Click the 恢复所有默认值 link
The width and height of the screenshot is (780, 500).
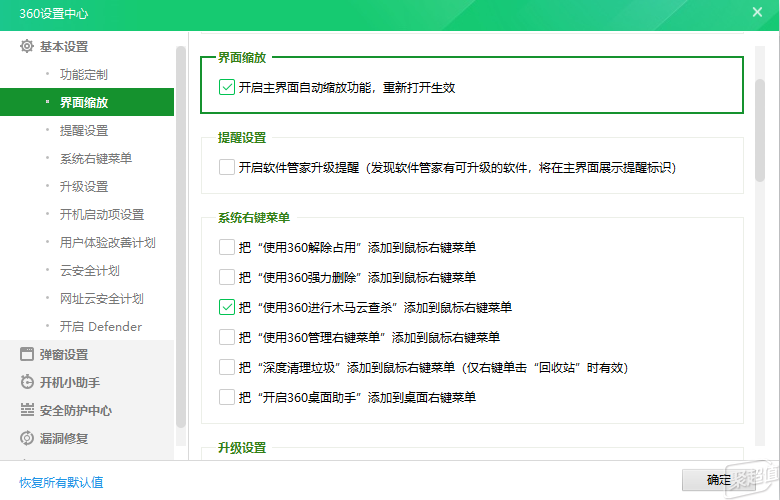coord(61,483)
